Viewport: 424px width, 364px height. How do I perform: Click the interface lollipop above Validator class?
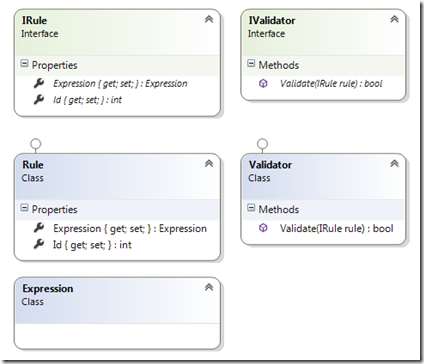[x=263, y=144]
